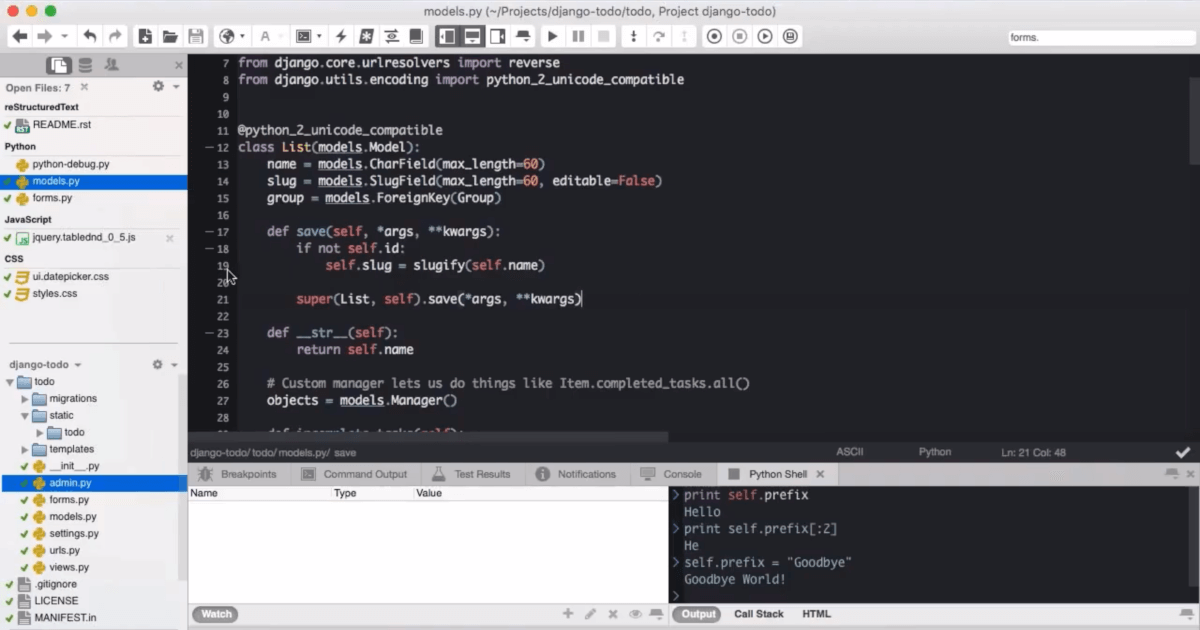Open the browser preview dropdown arrow
This screenshot has height=630, width=1200.
coord(244,36)
